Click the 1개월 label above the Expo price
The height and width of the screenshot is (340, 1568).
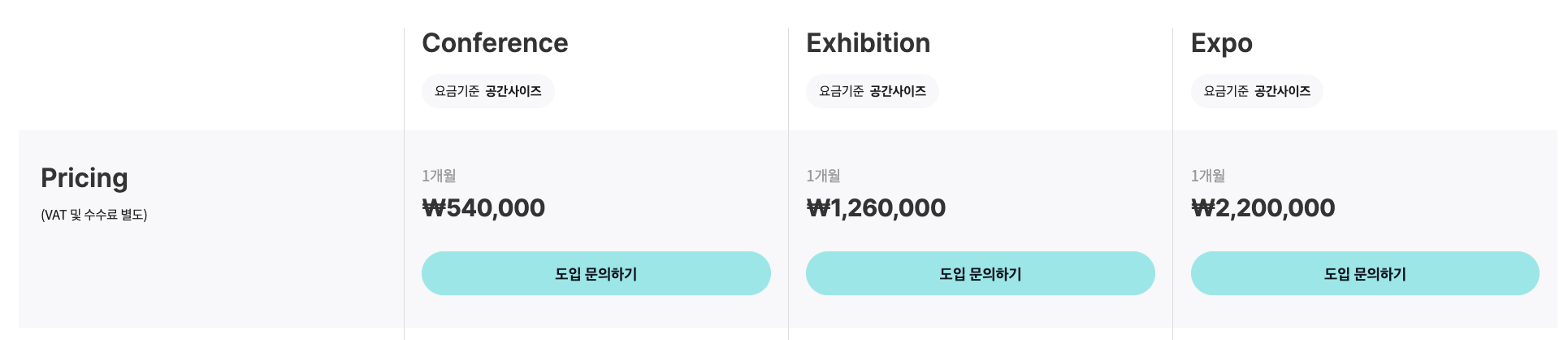(x=1208, y=176)
